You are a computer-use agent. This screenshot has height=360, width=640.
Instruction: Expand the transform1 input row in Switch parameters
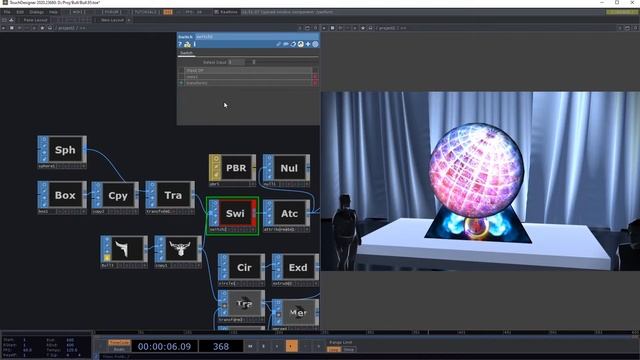point(181,83)
